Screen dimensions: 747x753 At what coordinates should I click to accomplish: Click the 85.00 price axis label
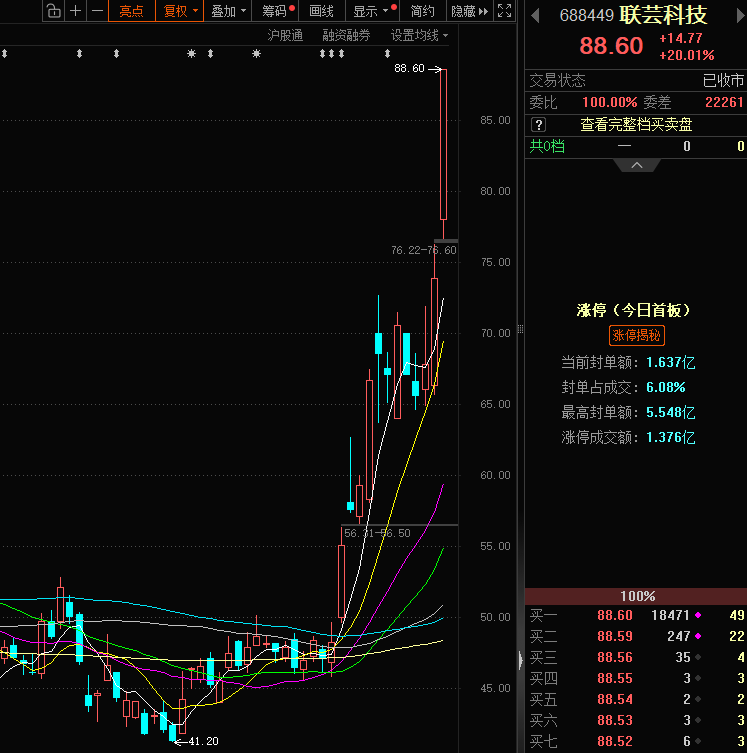tap(495, 120)
